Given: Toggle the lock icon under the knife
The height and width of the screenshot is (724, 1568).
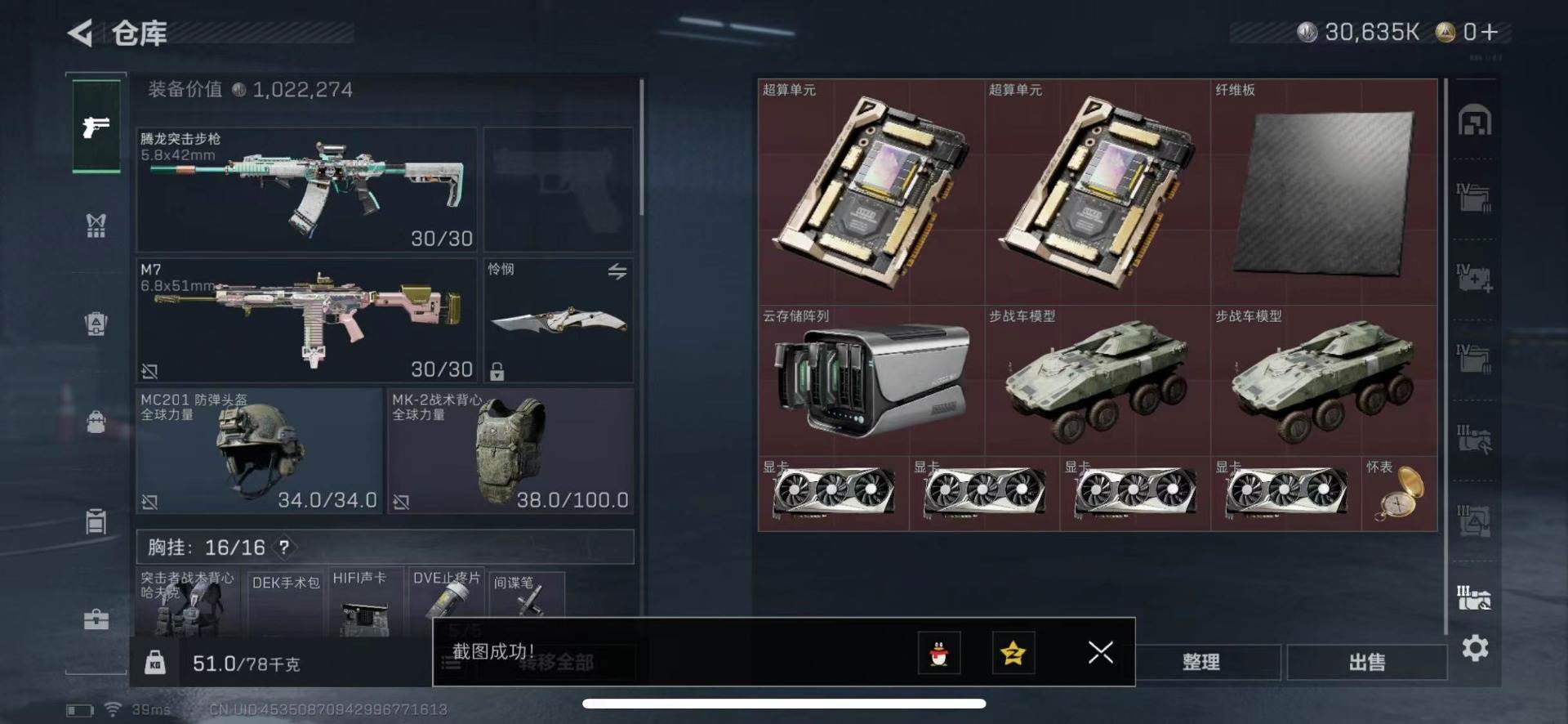Looking at the screenshot, I should tap(497, 371).
